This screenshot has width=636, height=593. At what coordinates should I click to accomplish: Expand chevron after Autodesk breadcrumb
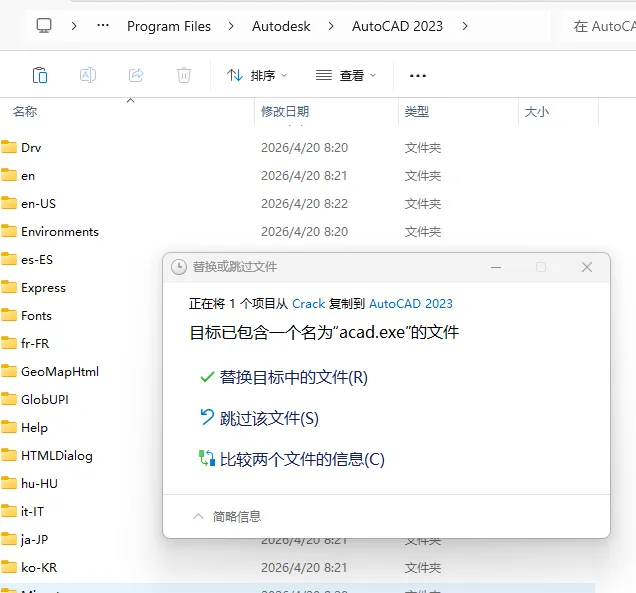(x=331, y=26)
